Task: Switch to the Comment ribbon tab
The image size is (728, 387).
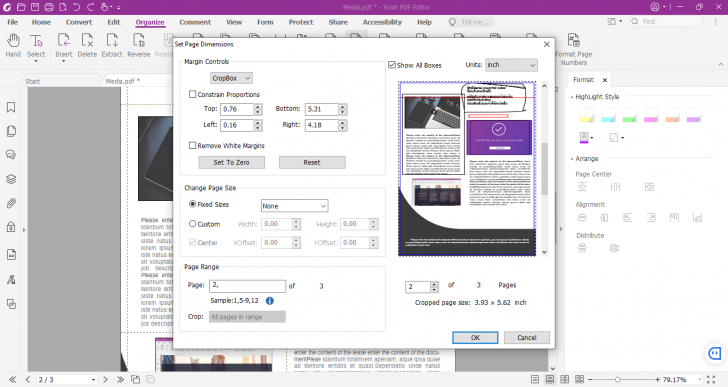Action: click(x=195, y=22)
